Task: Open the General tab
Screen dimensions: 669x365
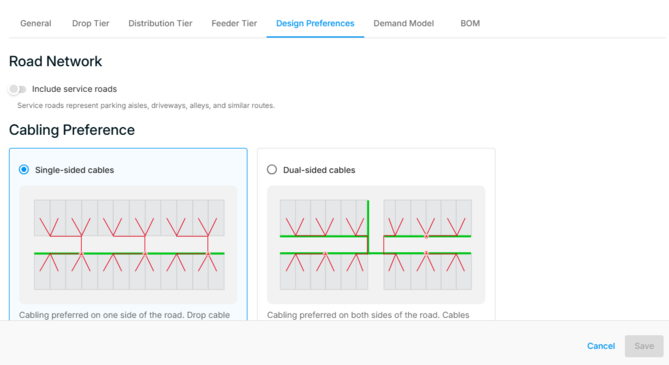Action: coord(35,23)
